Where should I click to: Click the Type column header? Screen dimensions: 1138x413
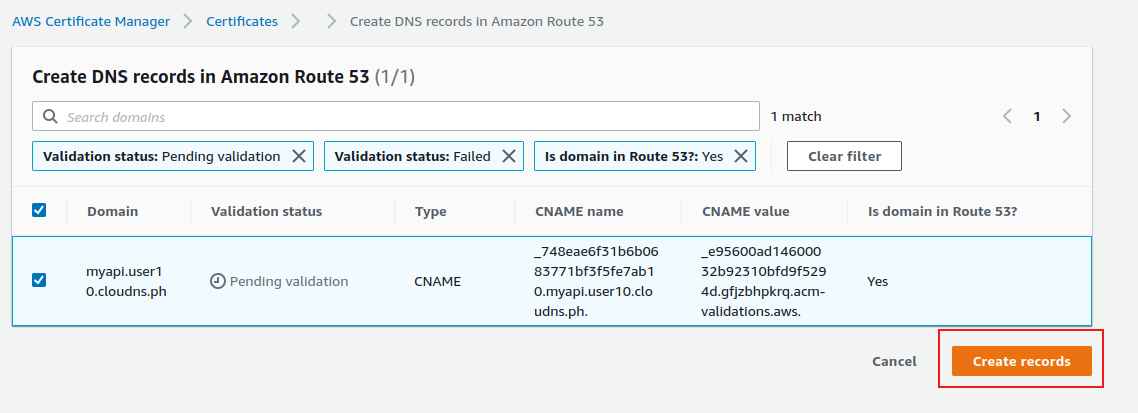tap(430, 211)
